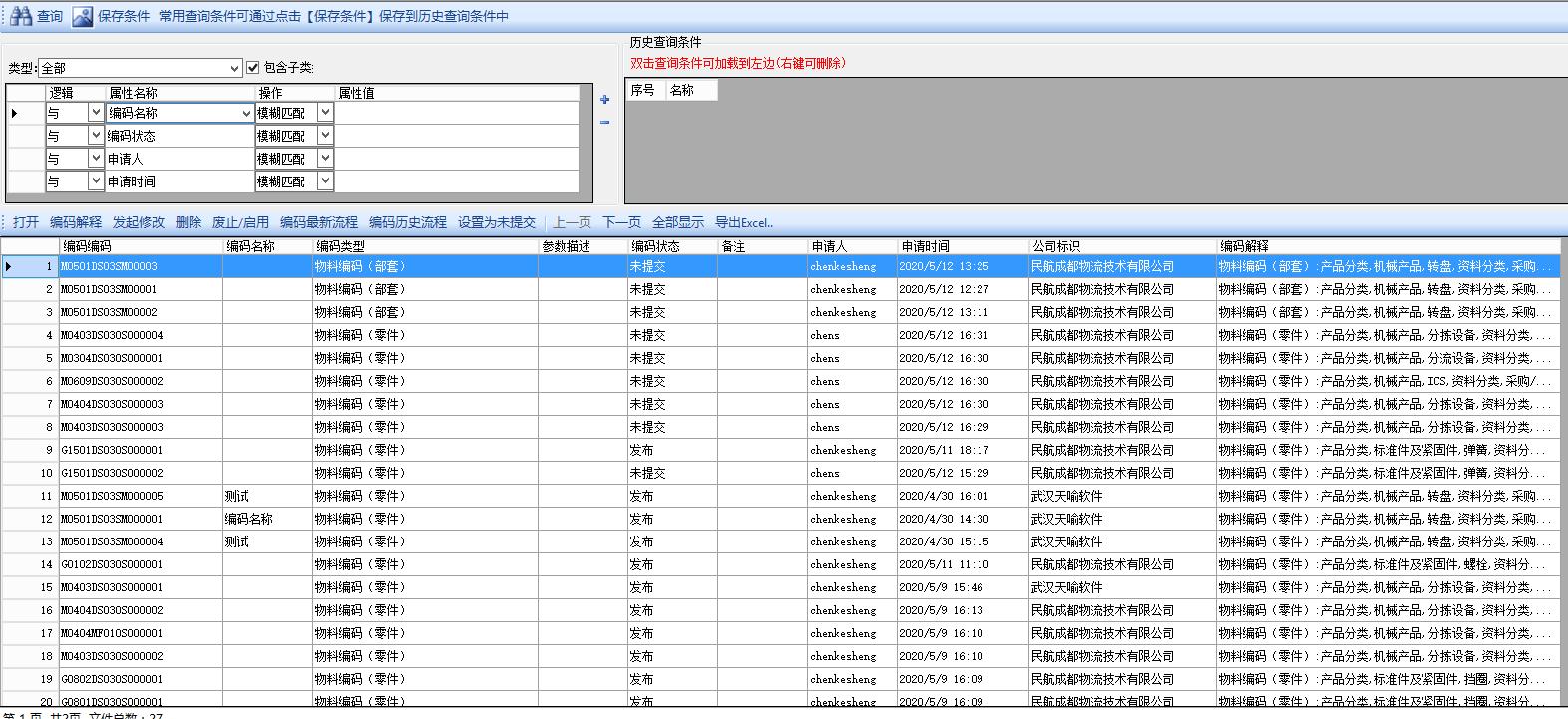
Task: Open operation dropdown for 编码状态 condition row
Action: (x=325, y=136)
